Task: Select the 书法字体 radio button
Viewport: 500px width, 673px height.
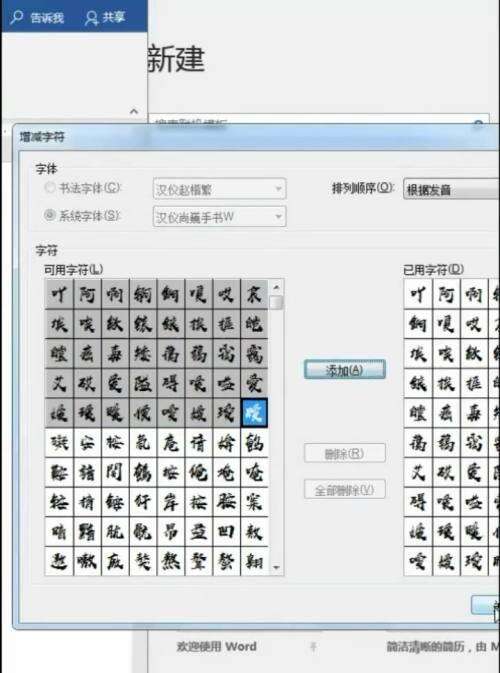Action: [x=50, y=188]
